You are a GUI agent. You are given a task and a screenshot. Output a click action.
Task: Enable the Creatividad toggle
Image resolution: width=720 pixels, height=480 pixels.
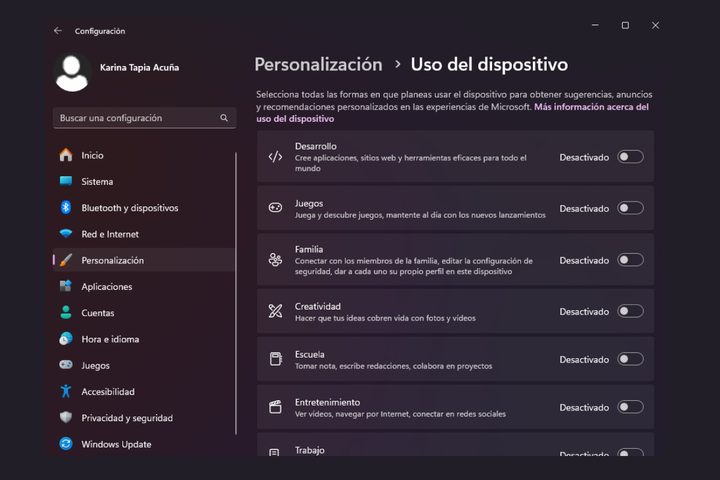coord(630,311)
